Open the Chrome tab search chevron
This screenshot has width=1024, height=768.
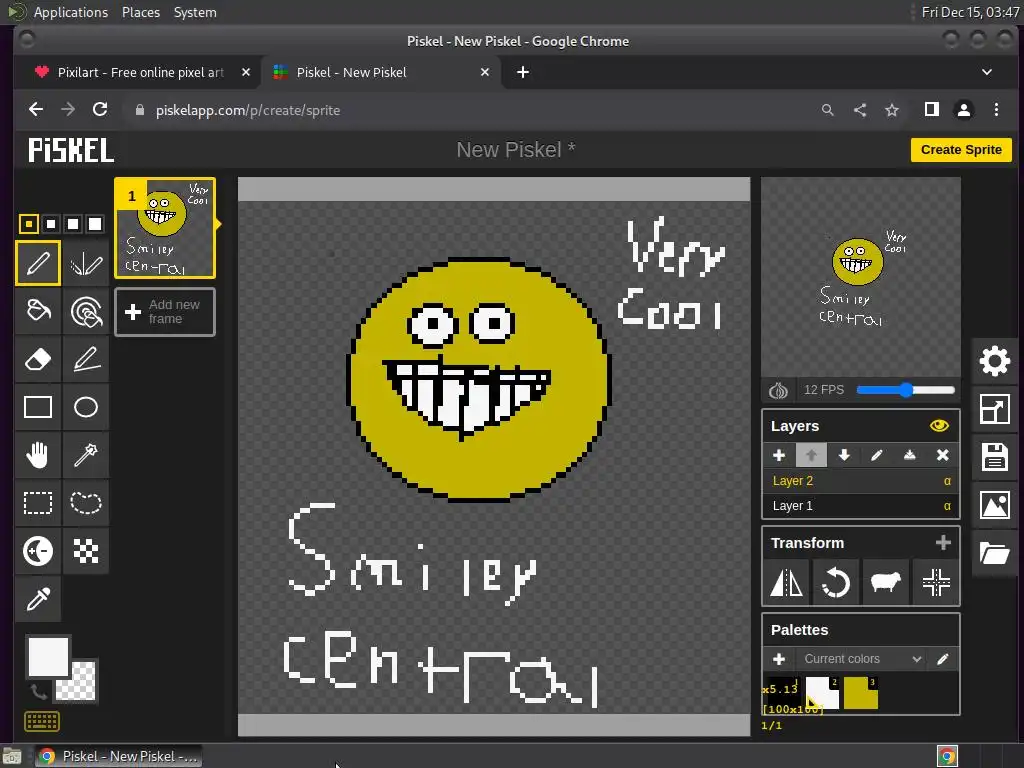pyautogui.click(x=987, y=72)
